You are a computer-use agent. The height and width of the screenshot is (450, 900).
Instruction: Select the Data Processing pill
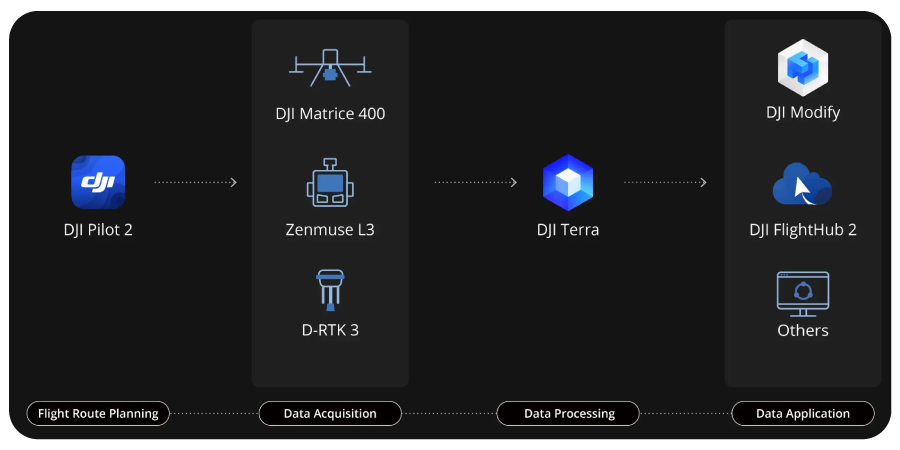pos(568,413)
